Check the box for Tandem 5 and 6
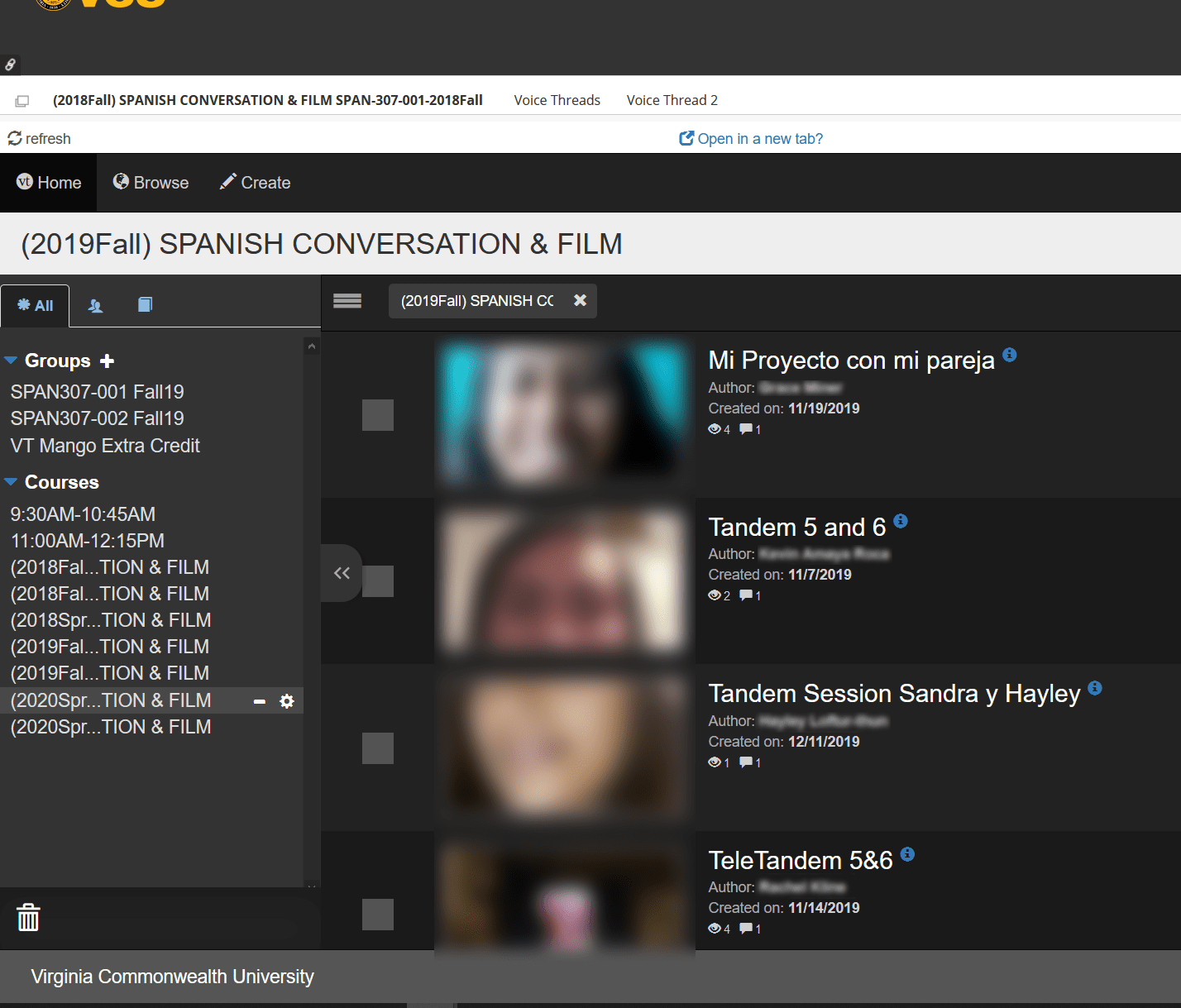Screen dimensions: 1181x1008 (x=378, y=581)
